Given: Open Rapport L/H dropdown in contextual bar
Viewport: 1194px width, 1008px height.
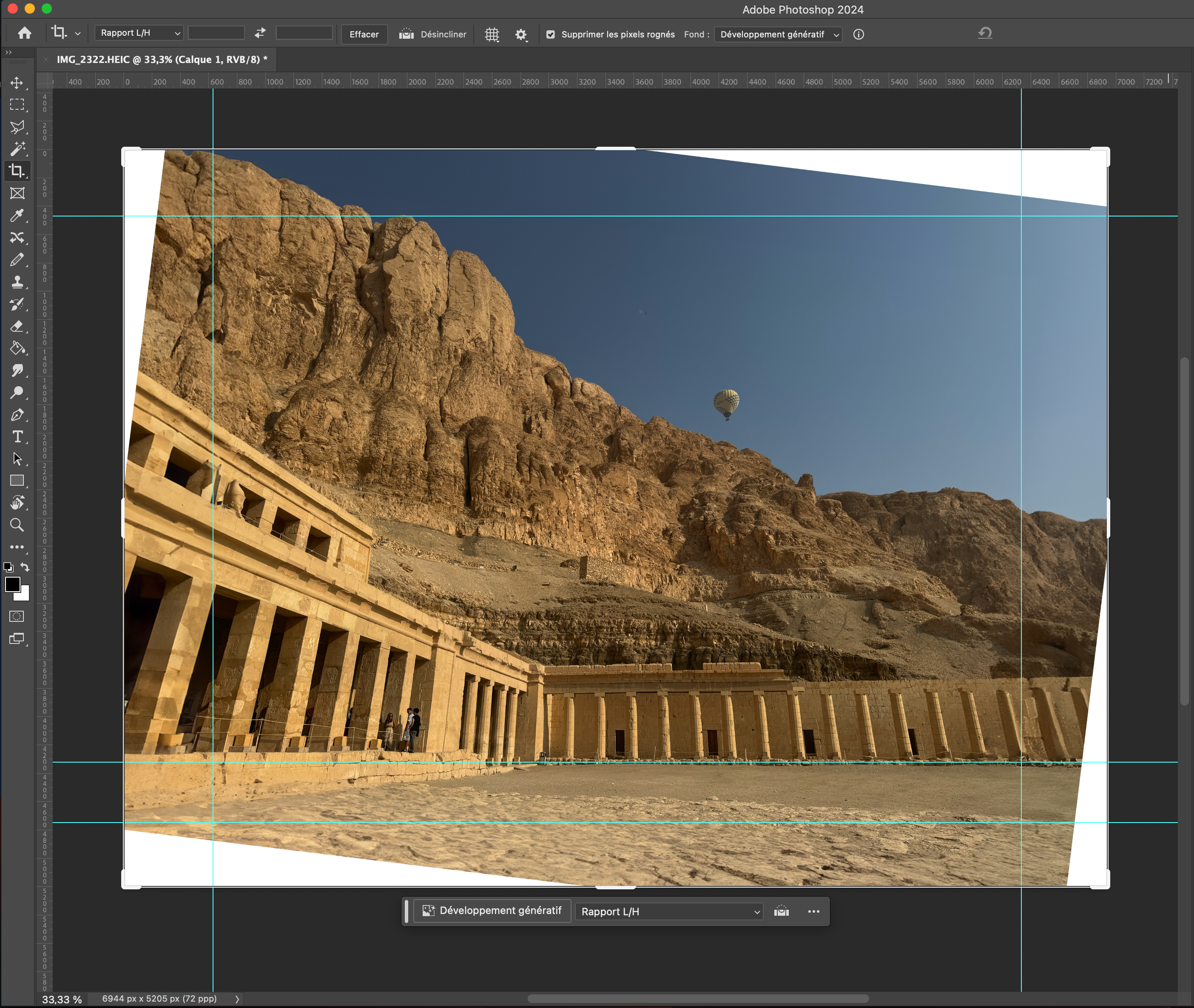Looking at the screenshot, I should point(669,911).
